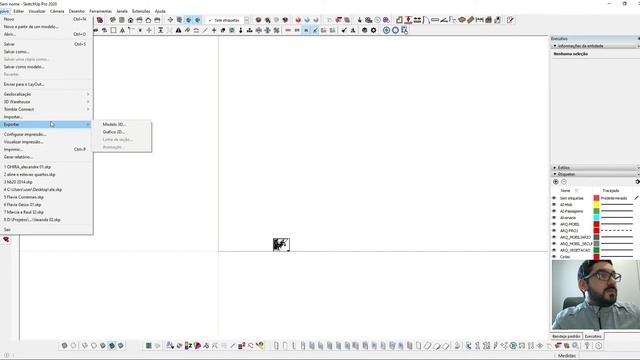The width and height of the screenshot is (640, 360).
Task: Open the Extensões menu
Action: coord(141,11)
